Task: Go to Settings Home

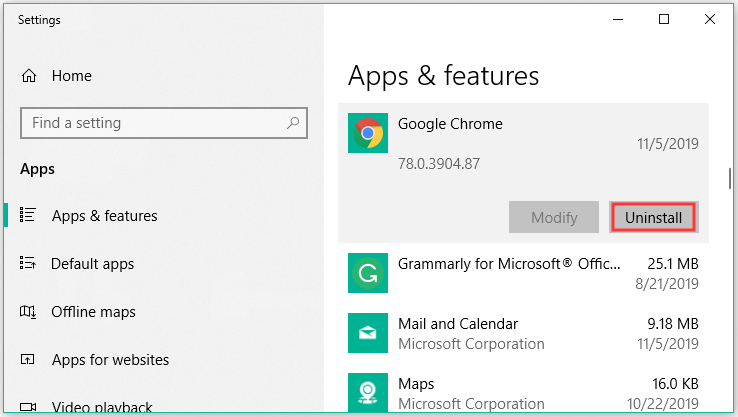Action: click(71, 76)
